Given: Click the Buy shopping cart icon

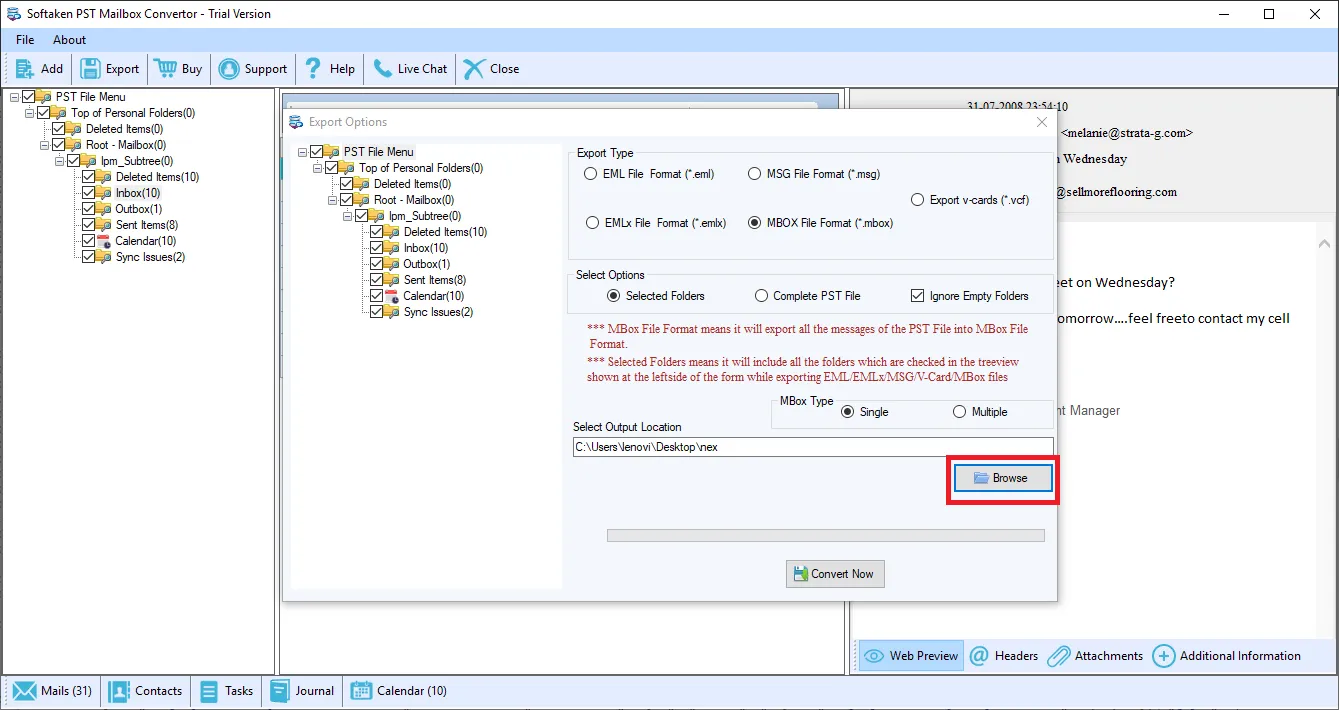Looking at the screenshot, I should (x=165, y=69).
